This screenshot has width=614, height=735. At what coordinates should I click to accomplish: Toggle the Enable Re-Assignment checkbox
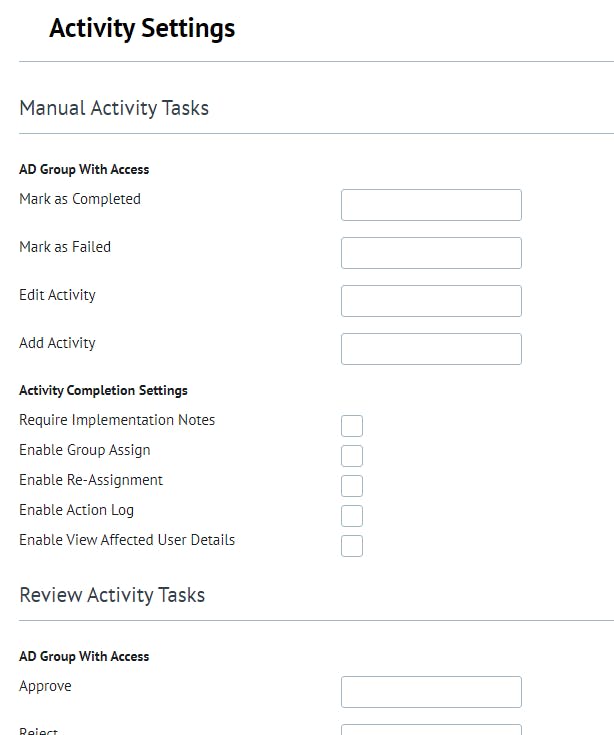pyautogui.click(x=352, y=486)
